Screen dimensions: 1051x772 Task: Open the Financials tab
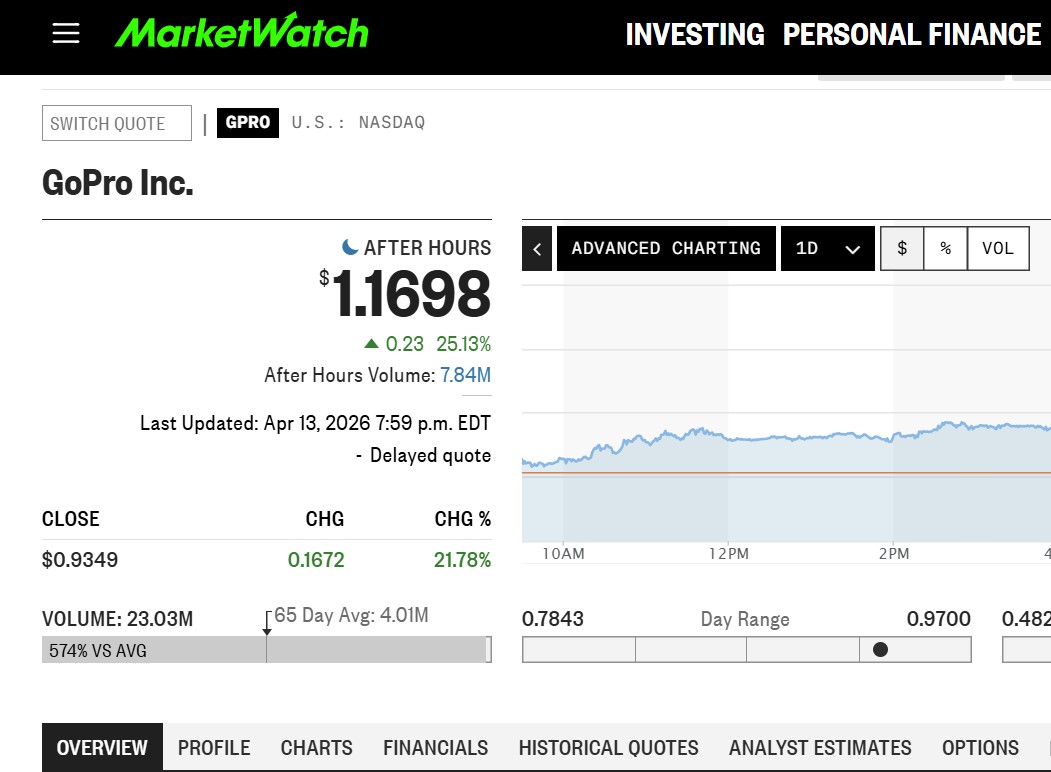(x=435, y=747)
